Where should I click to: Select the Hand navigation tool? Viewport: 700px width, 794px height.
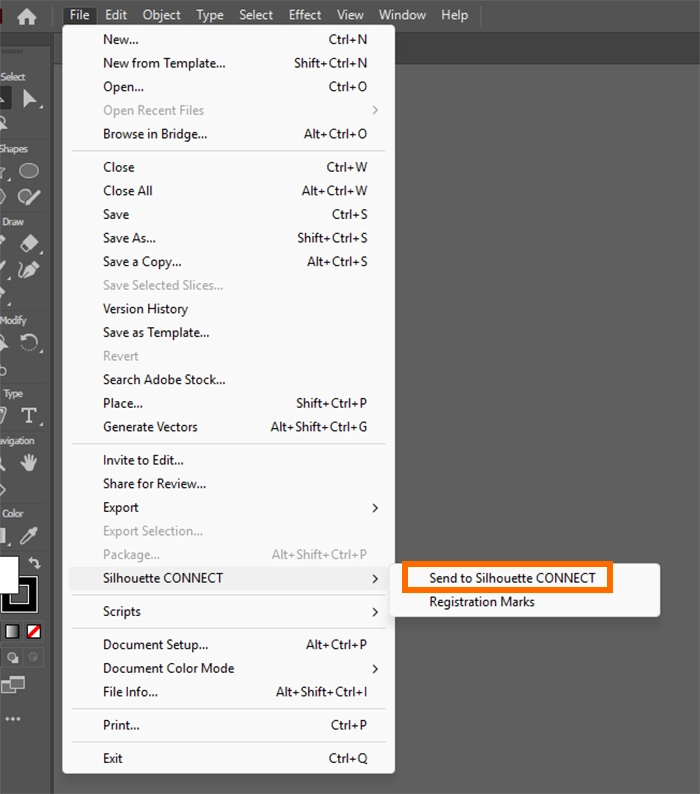[30, 462]
